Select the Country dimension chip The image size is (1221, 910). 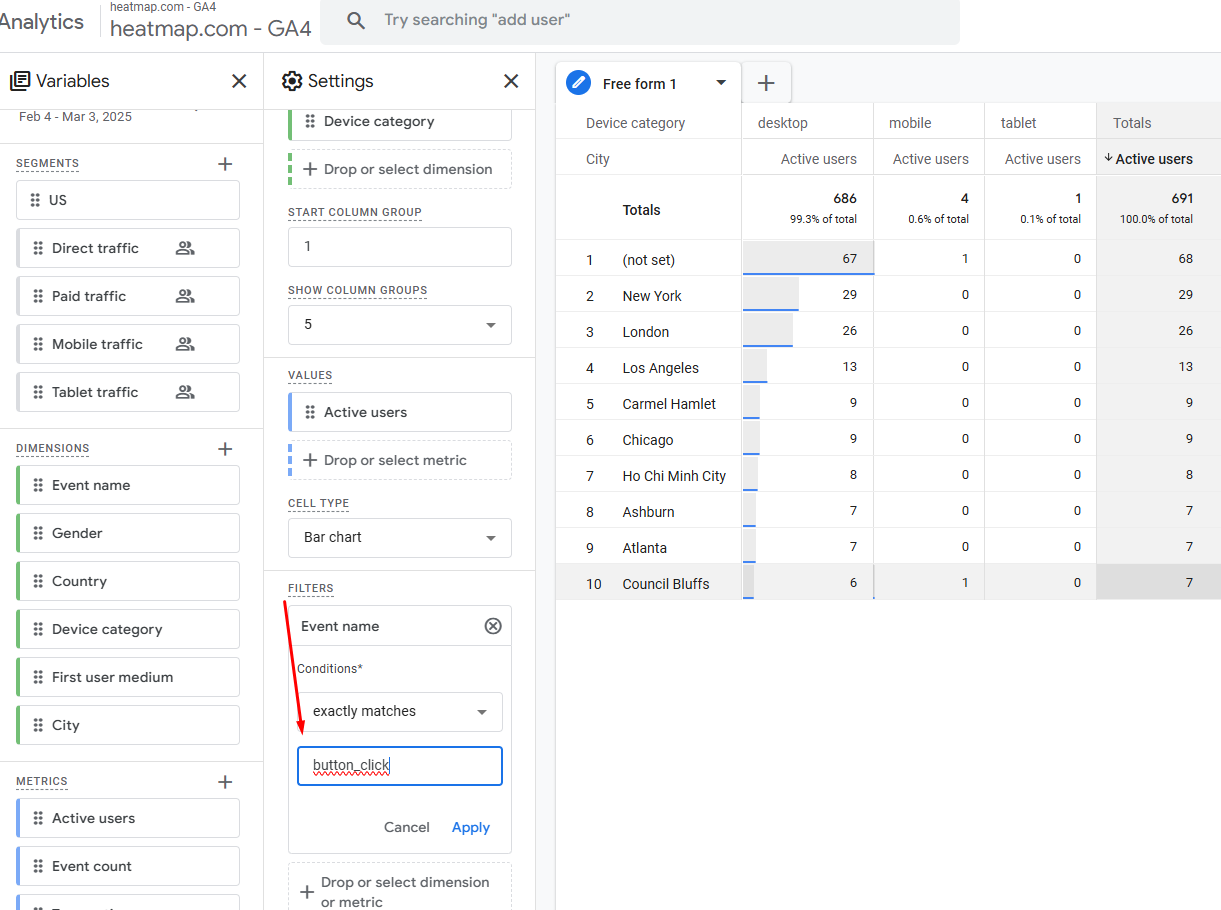128,581
